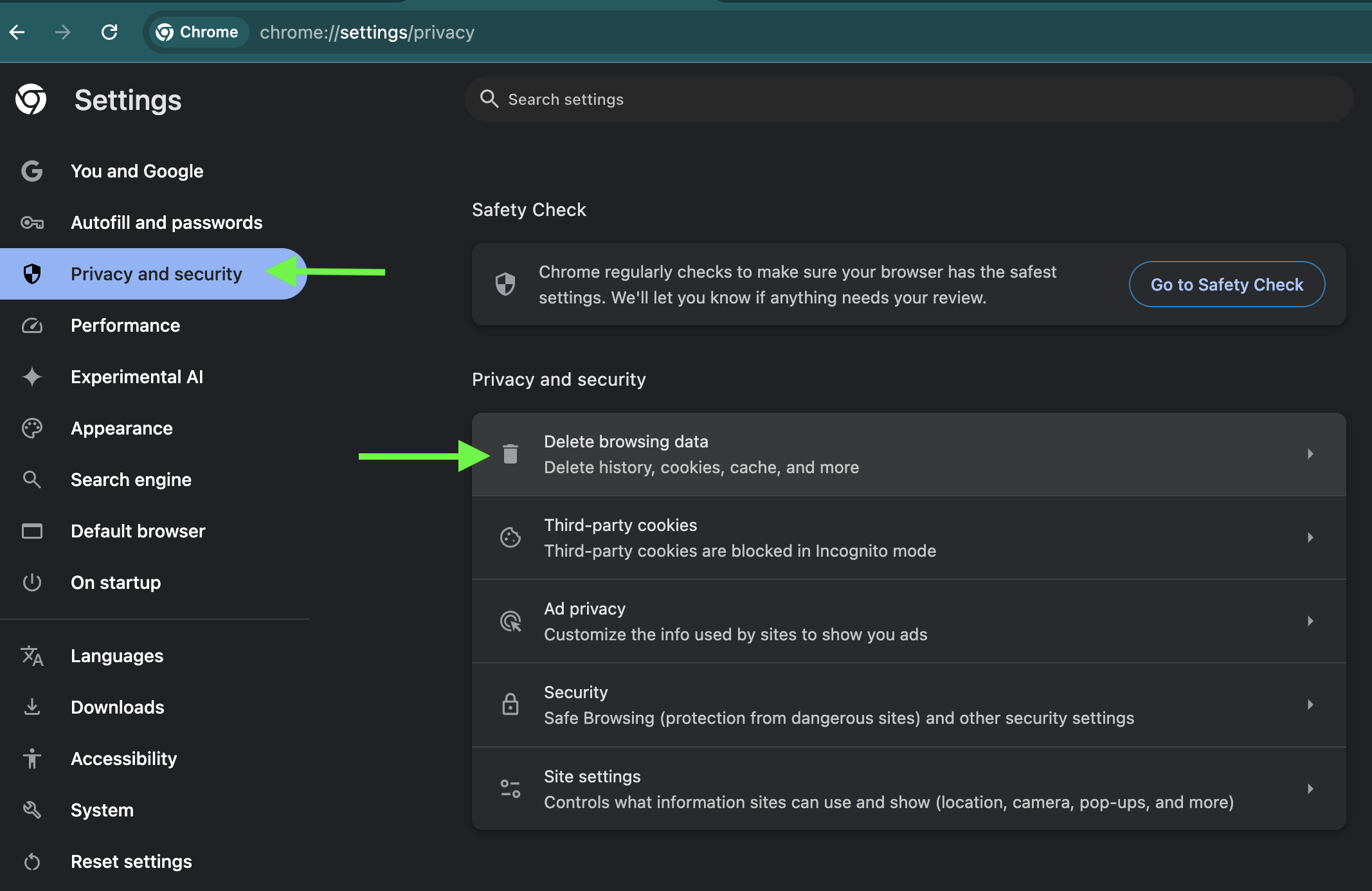This screenshot has height=891, width=1372.
Task: Open the Autofill and passwords section
Action: point(166,222)
